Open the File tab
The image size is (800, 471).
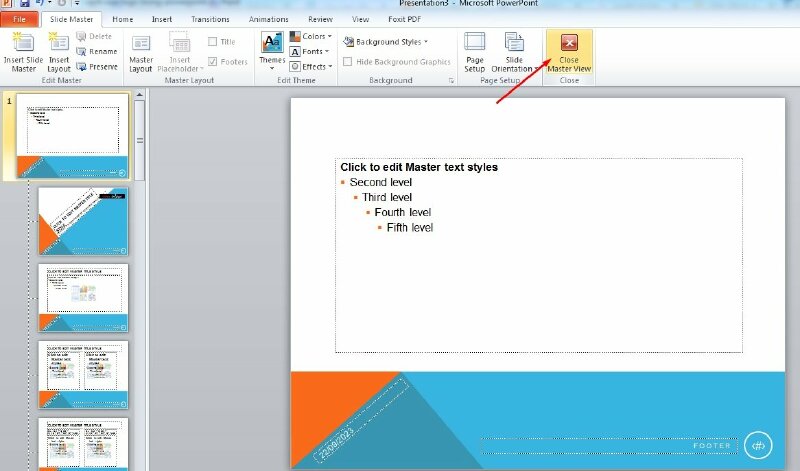pyautogui.click(x=19, y=19)
